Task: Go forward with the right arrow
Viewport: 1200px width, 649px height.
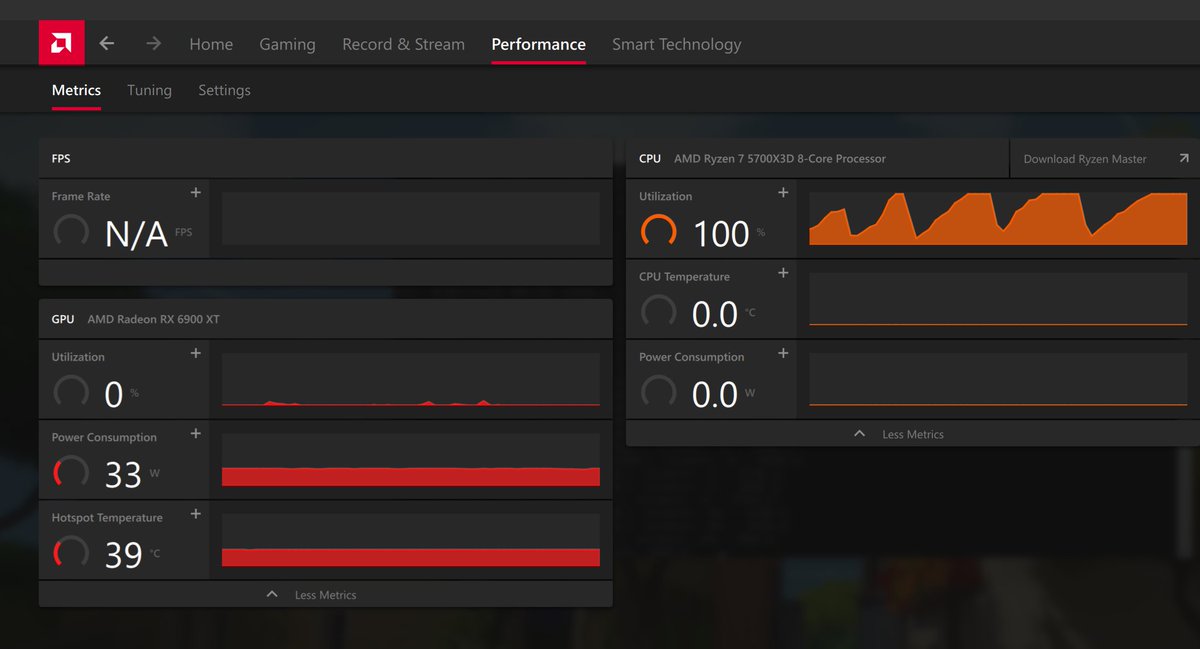Action: pyautogui.click(x=153, y=43)
